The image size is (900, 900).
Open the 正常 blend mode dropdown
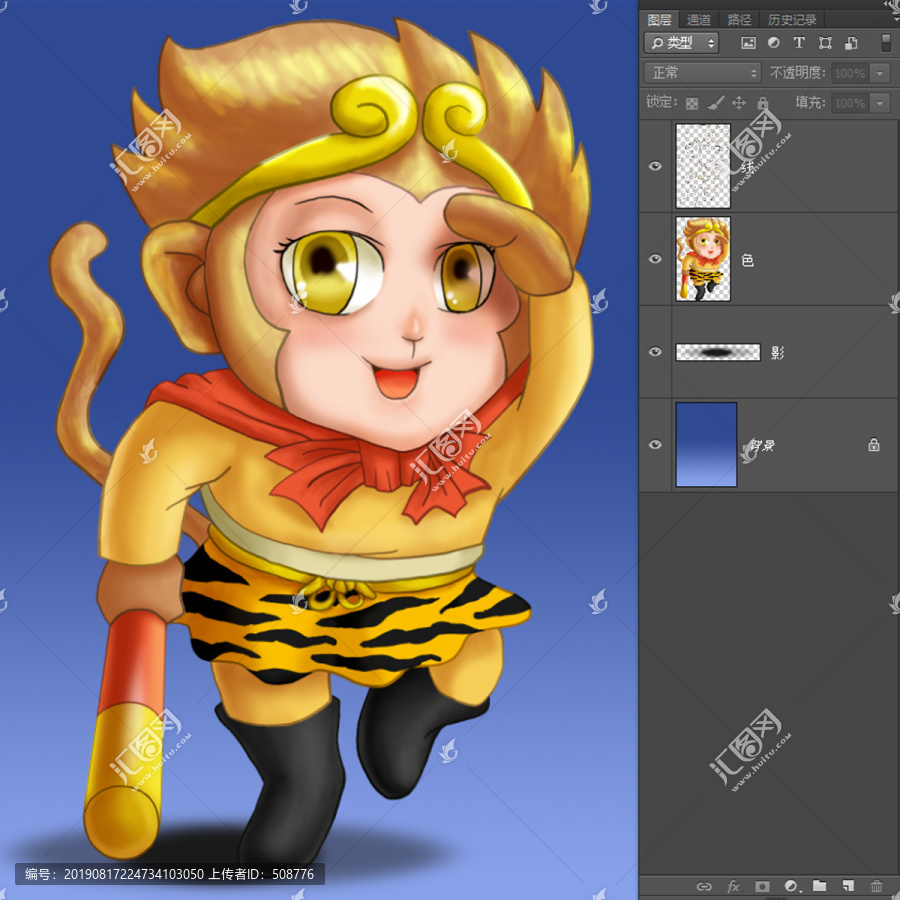pyautogui.click(x=702, y=73)
